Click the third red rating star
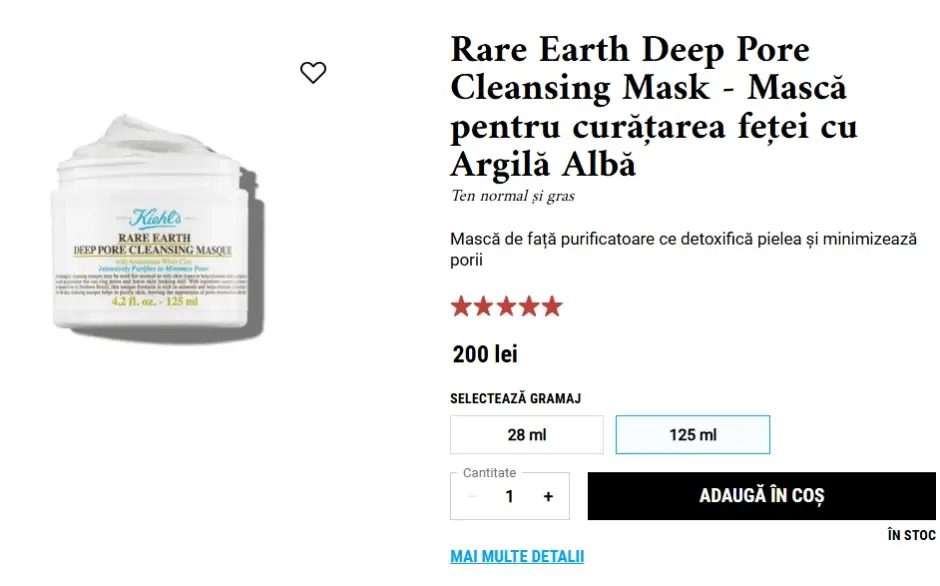This screenshot has height=586, width=940. pos(507,306)
